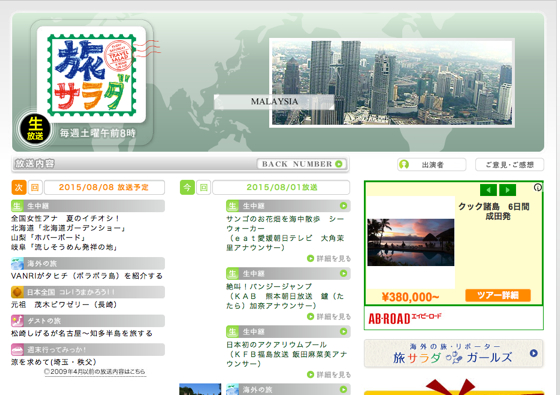Screen dimensions: 560x395
Task: Open ご意見・ご感想 feedback page
Action: click(x=509, y=165)
